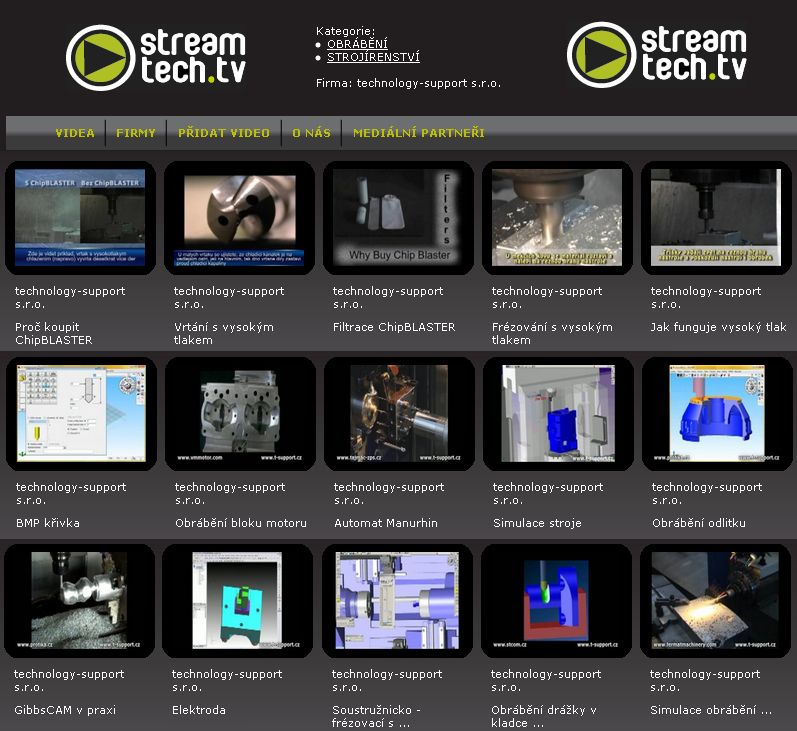Go to the VIDEA menu item
Image resolution: width=797 pixels, height=731 pixels.
[x=75, y=133]
